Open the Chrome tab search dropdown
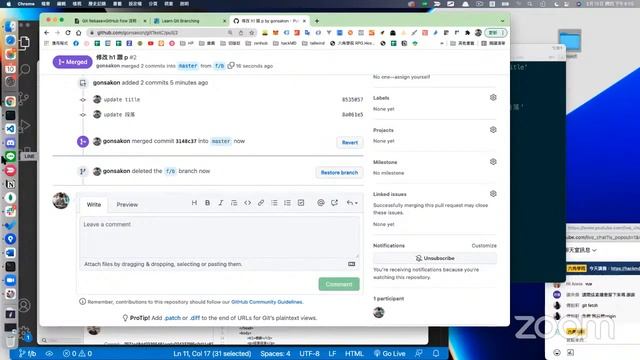The height and width of the screenshot is (360, 640). [x=502, y=21]
